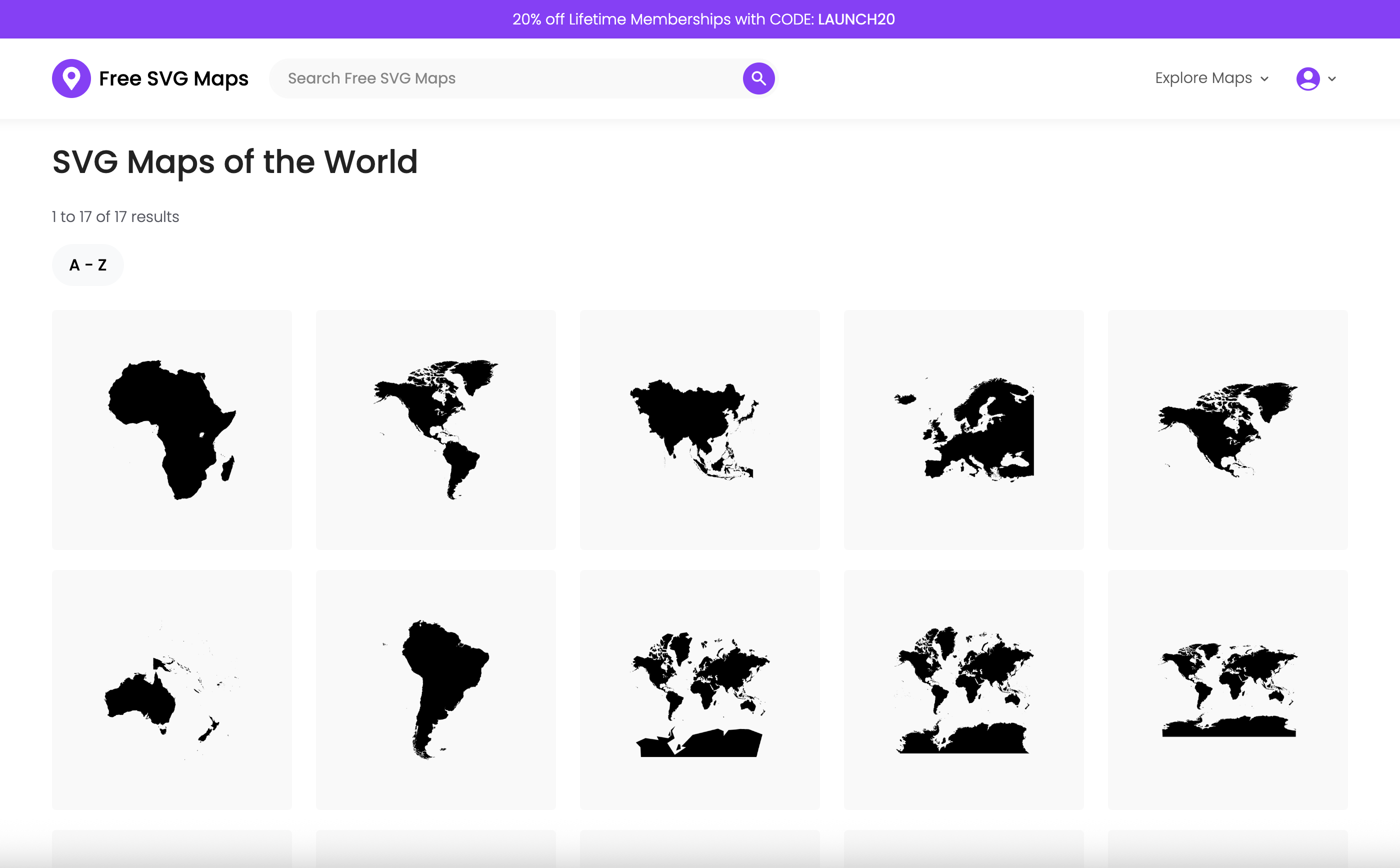Image resolution: width=1400 pixels, height=868 pixels.
Task: Open the South America map thumbnail
Action: (x=435, y=689)
